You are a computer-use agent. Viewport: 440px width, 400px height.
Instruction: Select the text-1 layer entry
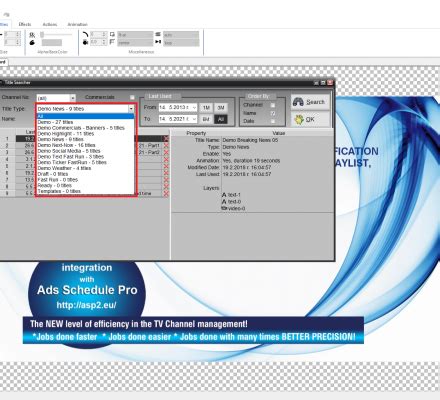[231, 195]
